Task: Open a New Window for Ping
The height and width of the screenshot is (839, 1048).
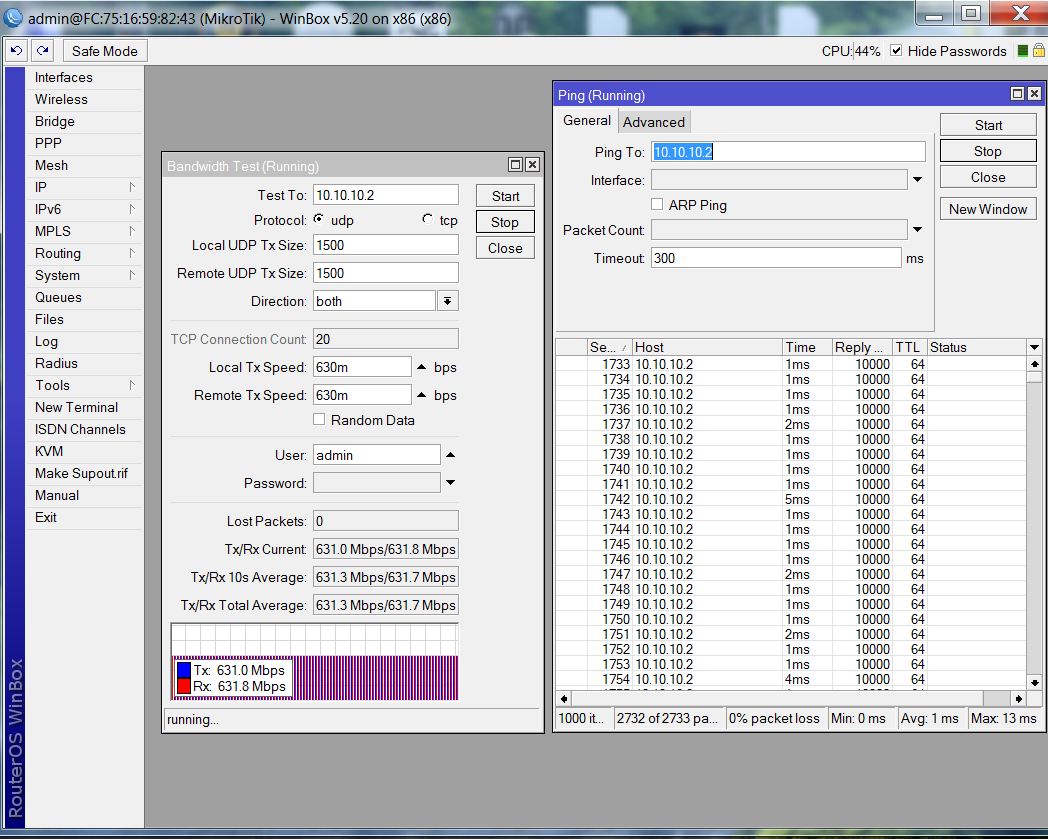Action: [988, 209]
